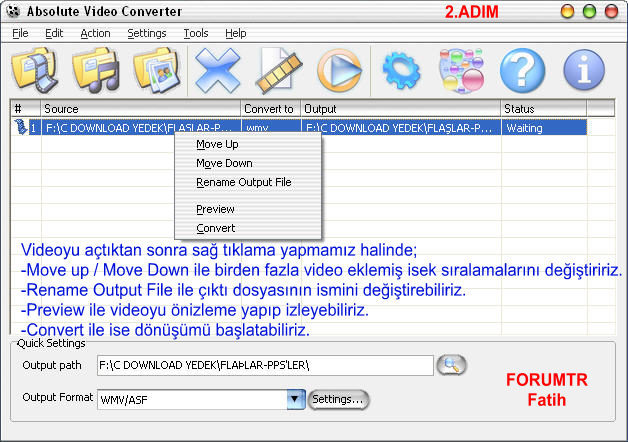Click the app logo in title bar

[13, 11]
